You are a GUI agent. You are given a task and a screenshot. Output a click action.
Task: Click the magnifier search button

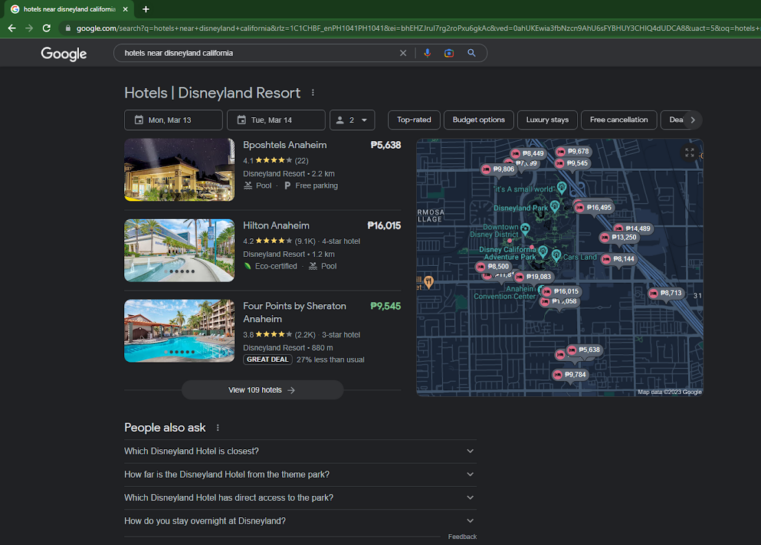[x=471, y=53]
